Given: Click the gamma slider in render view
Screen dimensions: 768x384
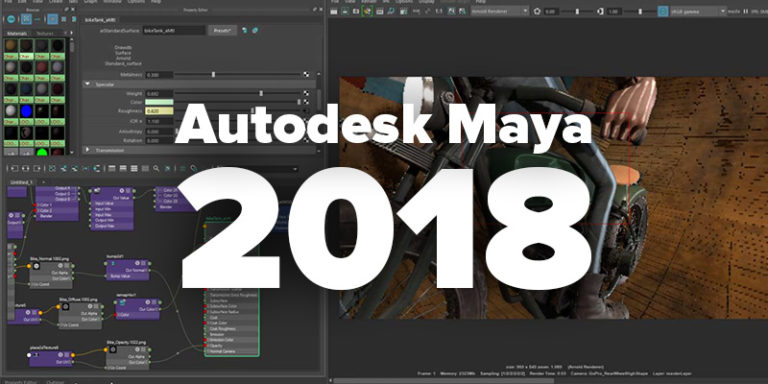Looking at the screenshot, I should [640, 11].
